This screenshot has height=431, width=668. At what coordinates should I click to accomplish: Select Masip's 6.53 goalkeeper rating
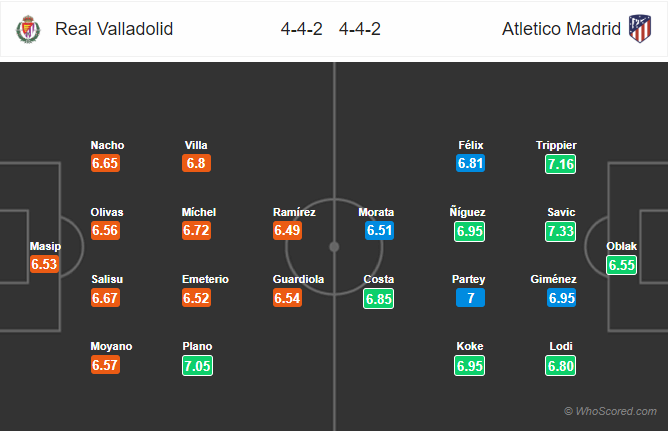click(x=44, y=264)
